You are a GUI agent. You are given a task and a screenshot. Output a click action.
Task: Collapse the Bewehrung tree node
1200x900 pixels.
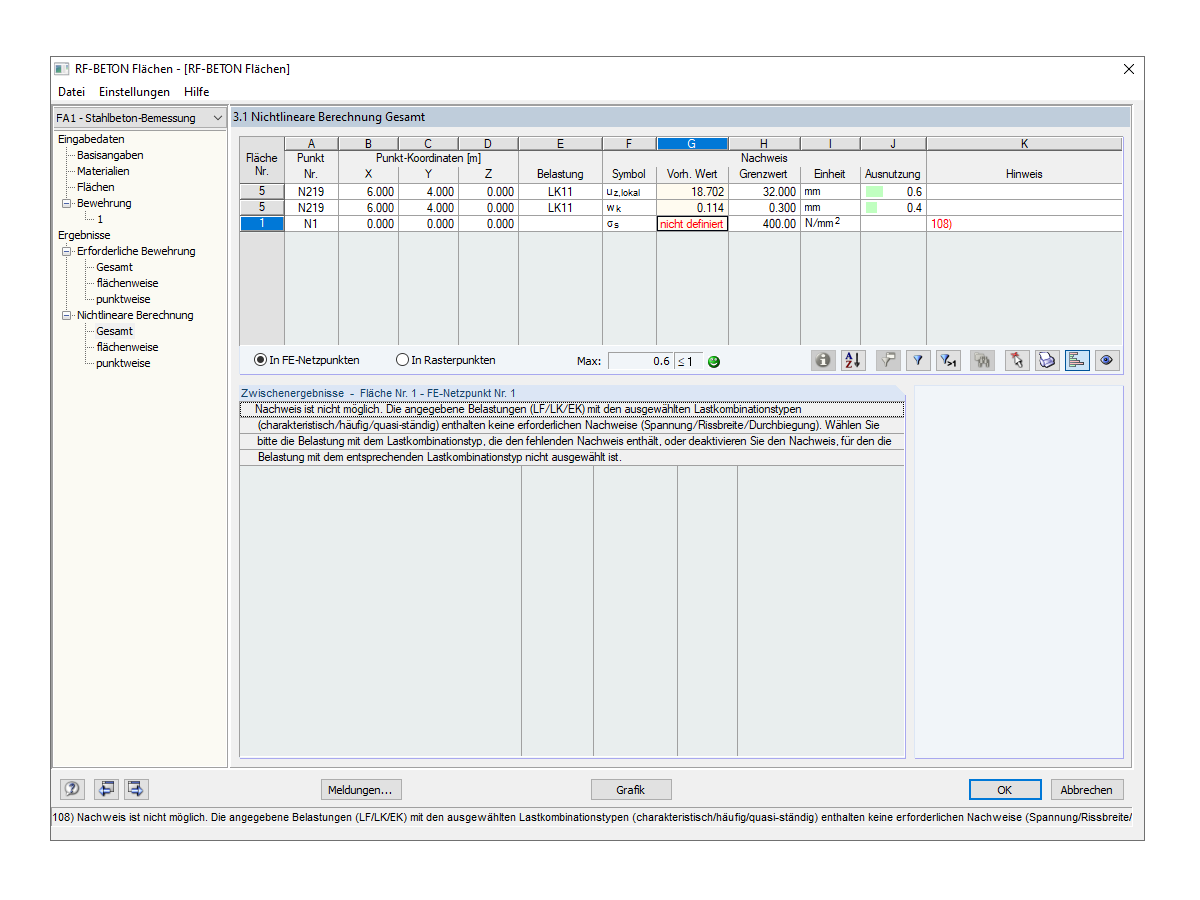(67, 203)
